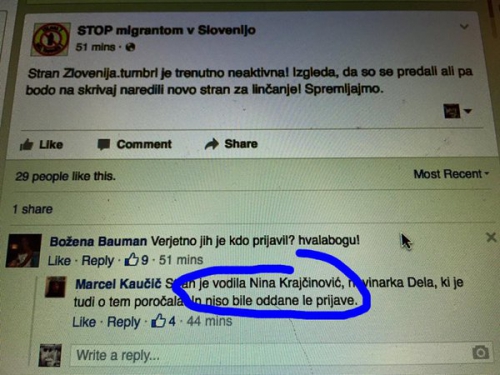
Task: Click the Share arrow icon
Action: point(211,144)
